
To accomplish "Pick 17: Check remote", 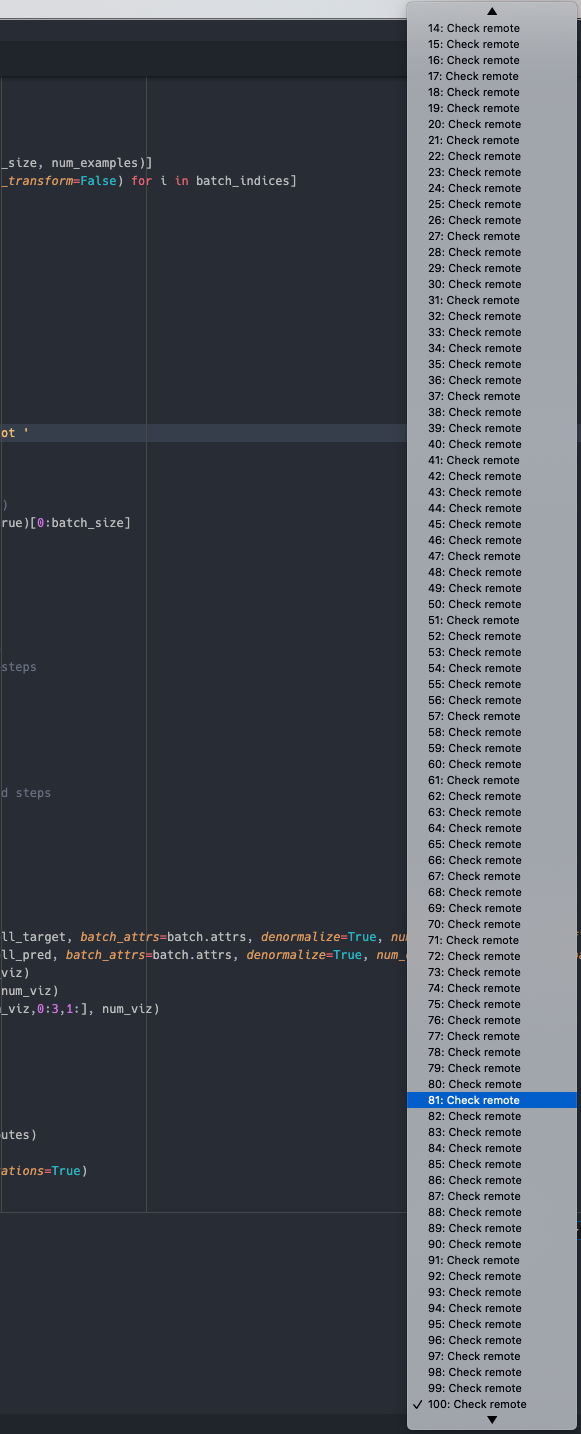I will [x=492, y=76].
